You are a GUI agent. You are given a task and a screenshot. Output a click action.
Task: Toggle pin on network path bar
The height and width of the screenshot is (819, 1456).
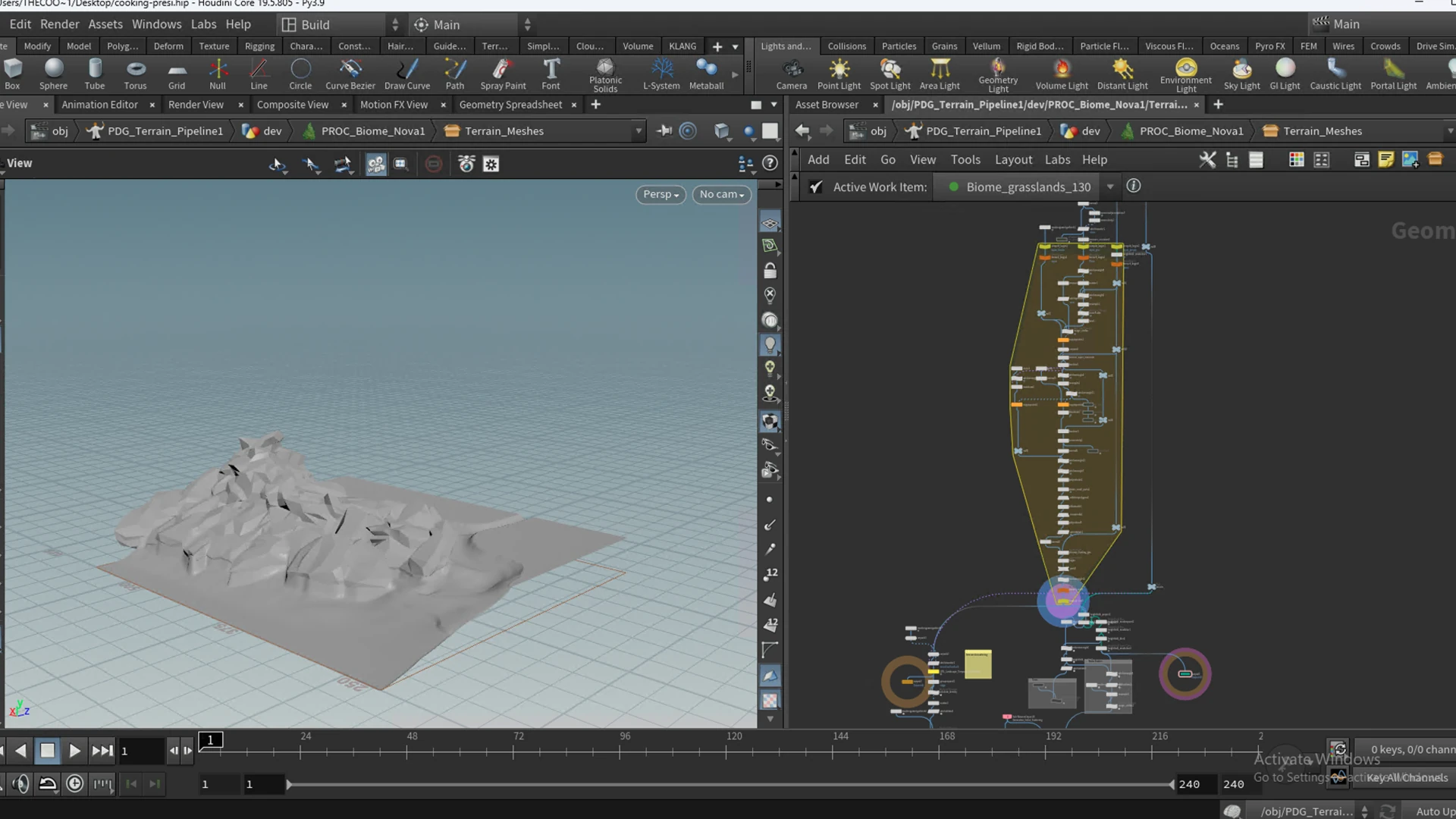664,130
